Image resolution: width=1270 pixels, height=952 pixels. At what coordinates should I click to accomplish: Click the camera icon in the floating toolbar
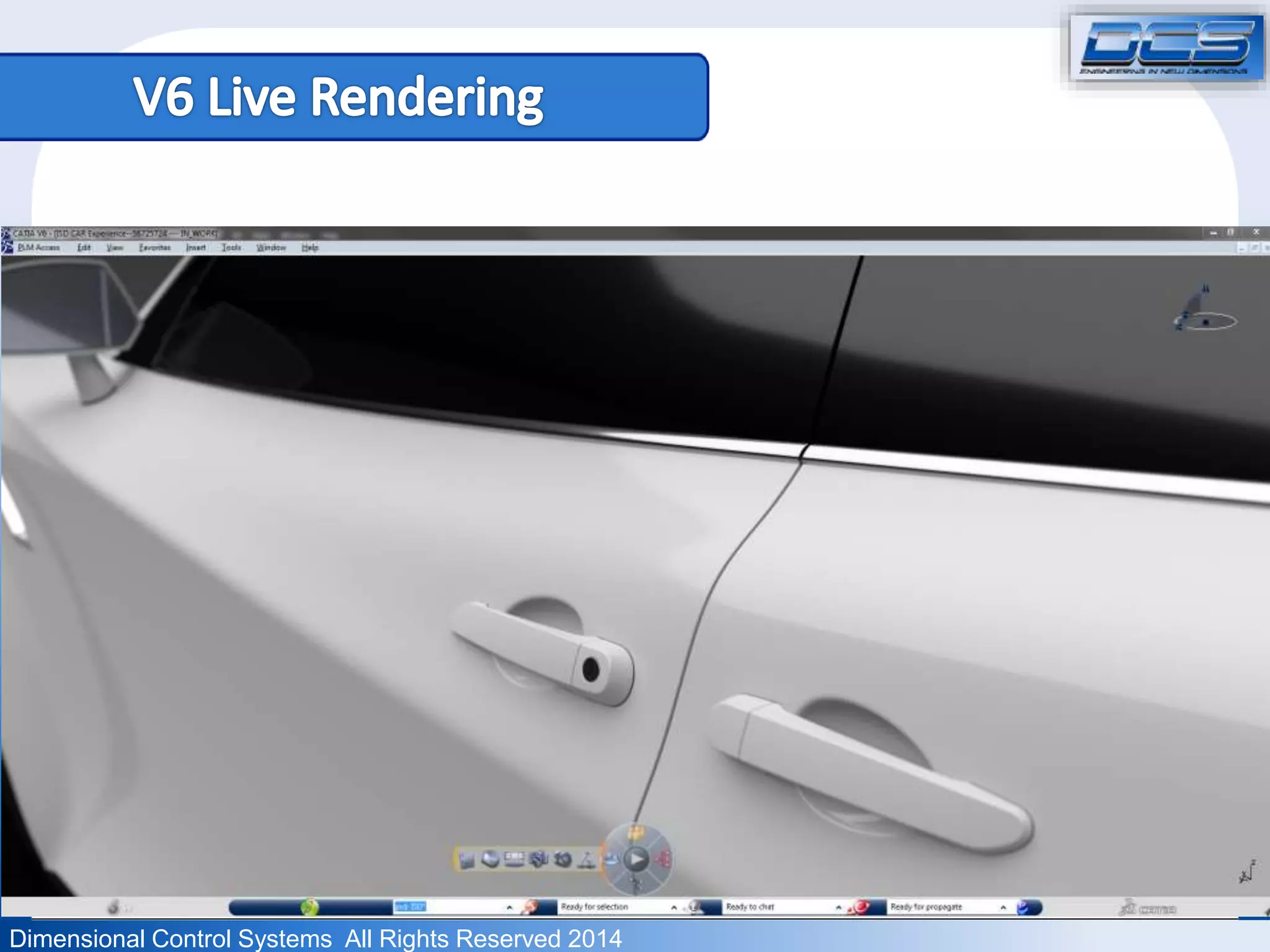coord(563,860)
